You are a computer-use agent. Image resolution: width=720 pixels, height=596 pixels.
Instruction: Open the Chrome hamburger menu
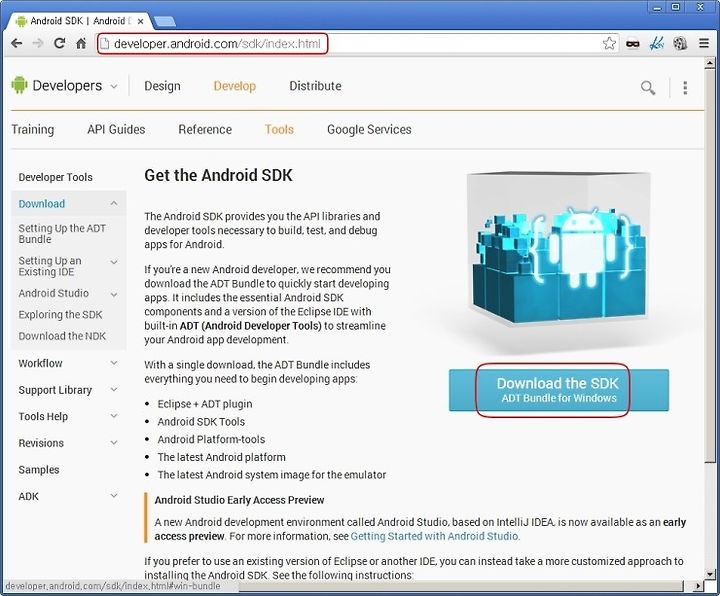click(703, 43)
